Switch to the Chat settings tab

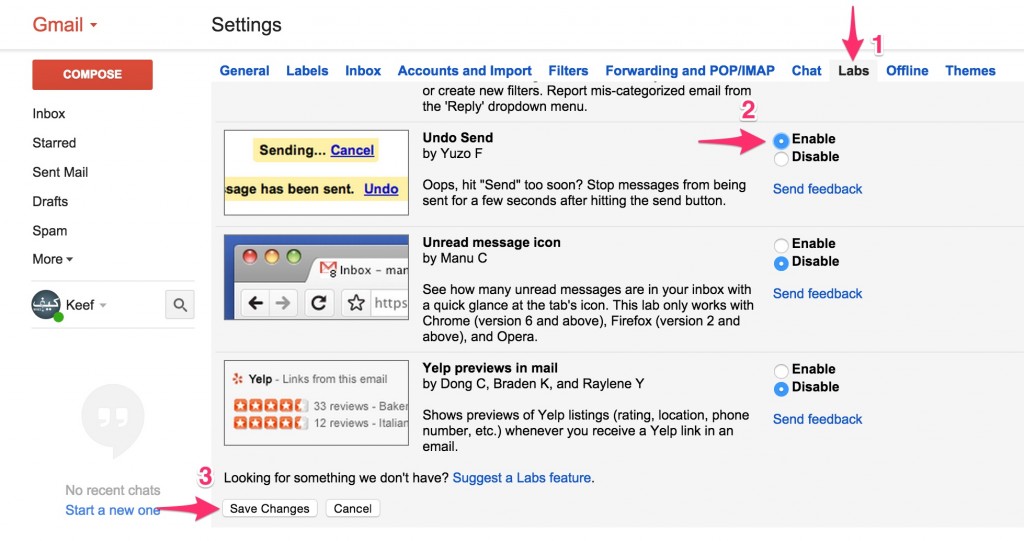(x=807, y=71)
